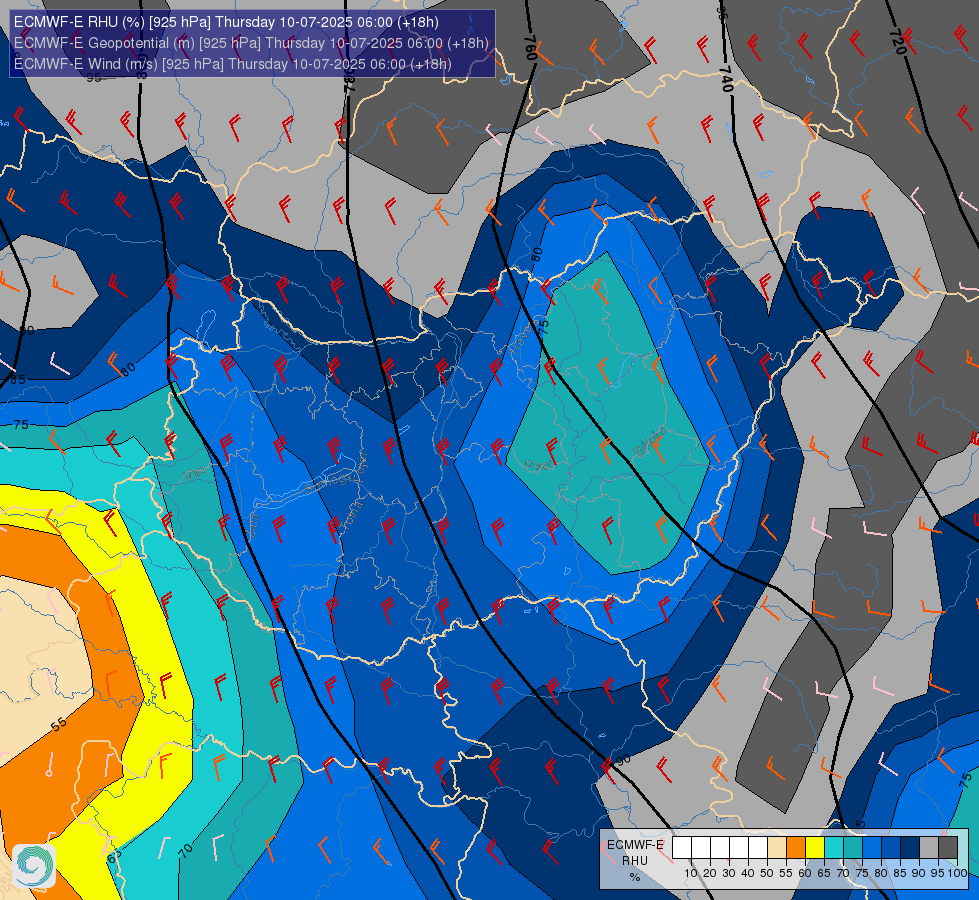This screenshot has height=900, width=979.
Task: Click the ECMWF-E RHU (%) title line
Action: (x=226, y=22)
